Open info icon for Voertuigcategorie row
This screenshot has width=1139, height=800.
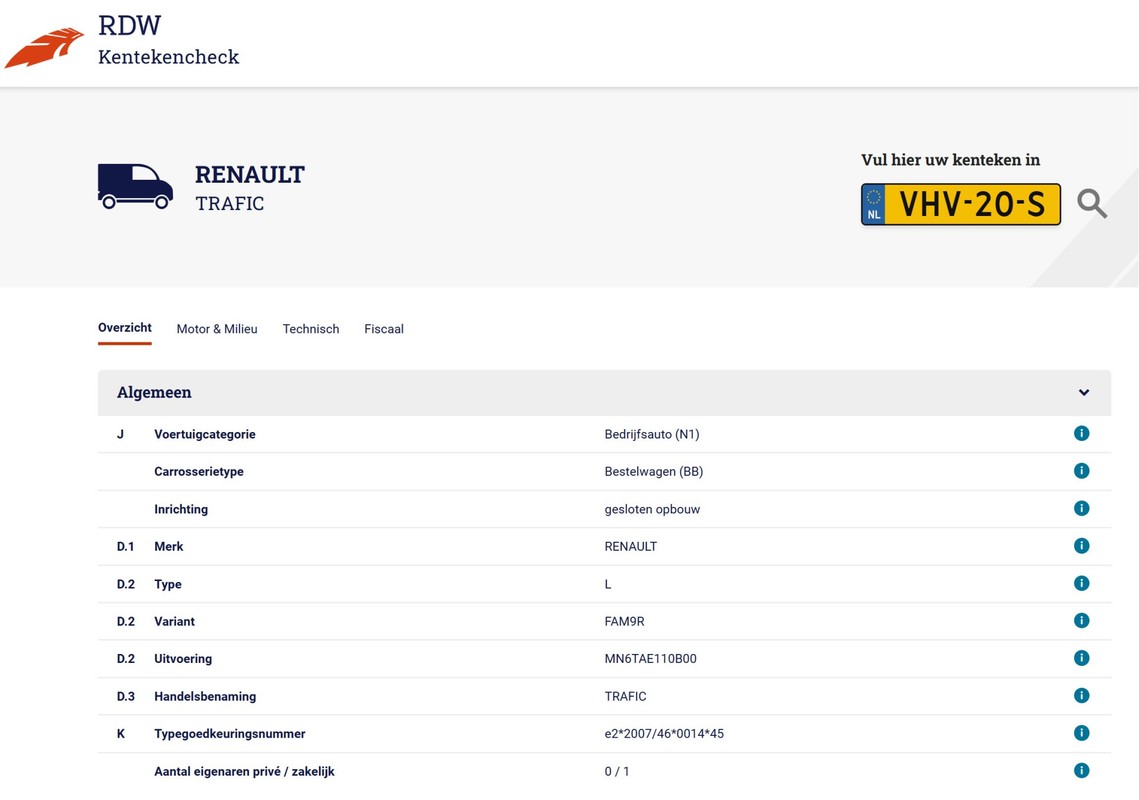[1082, 434]
